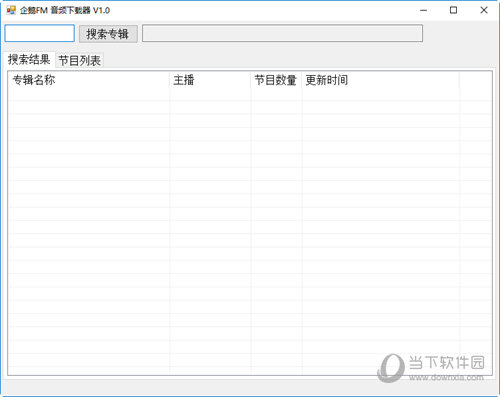
Task: Close the 企鹅FM downloader window
Action: [x=484, y=10]
